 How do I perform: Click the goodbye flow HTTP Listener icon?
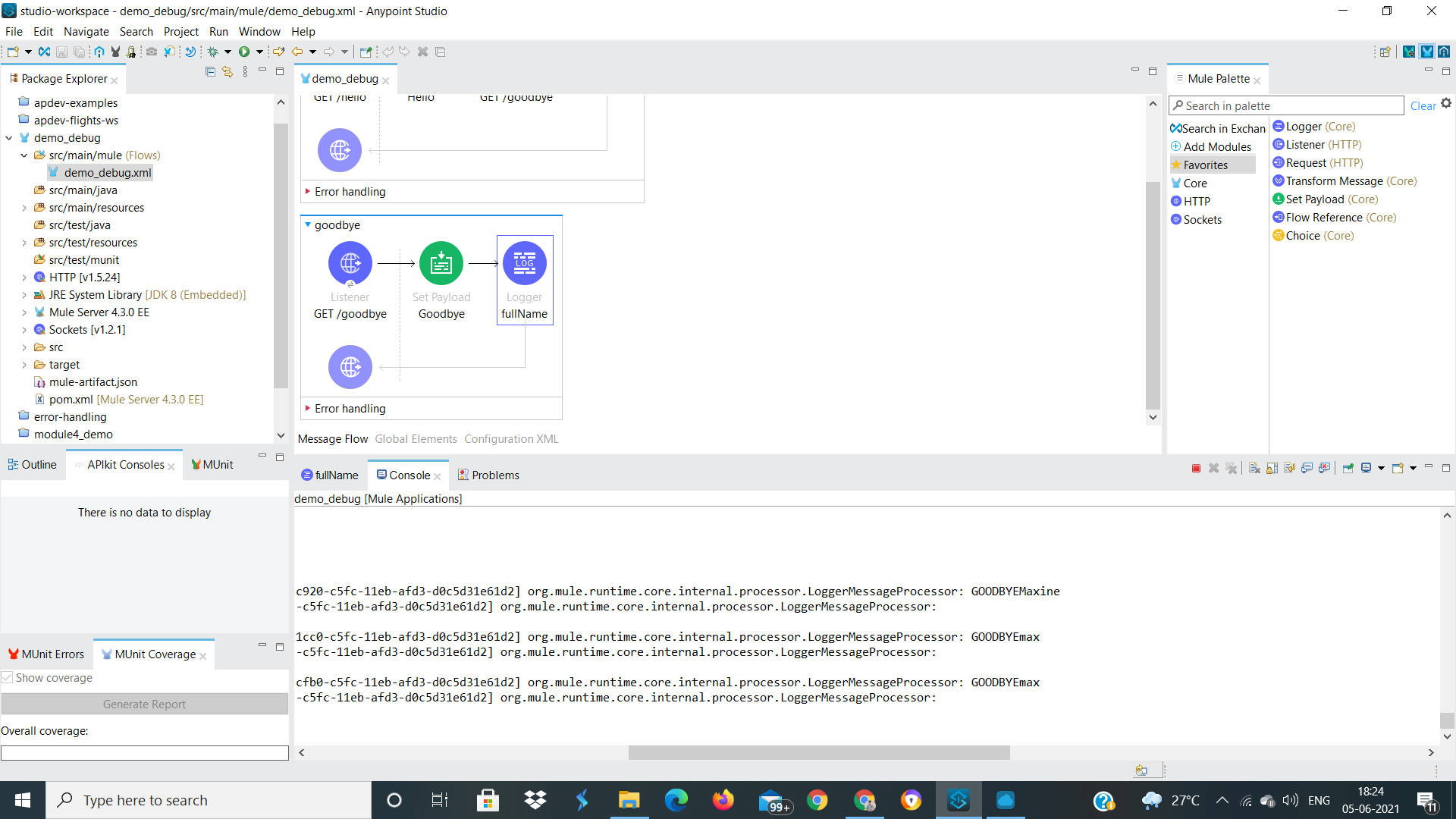tap(350, 264)
